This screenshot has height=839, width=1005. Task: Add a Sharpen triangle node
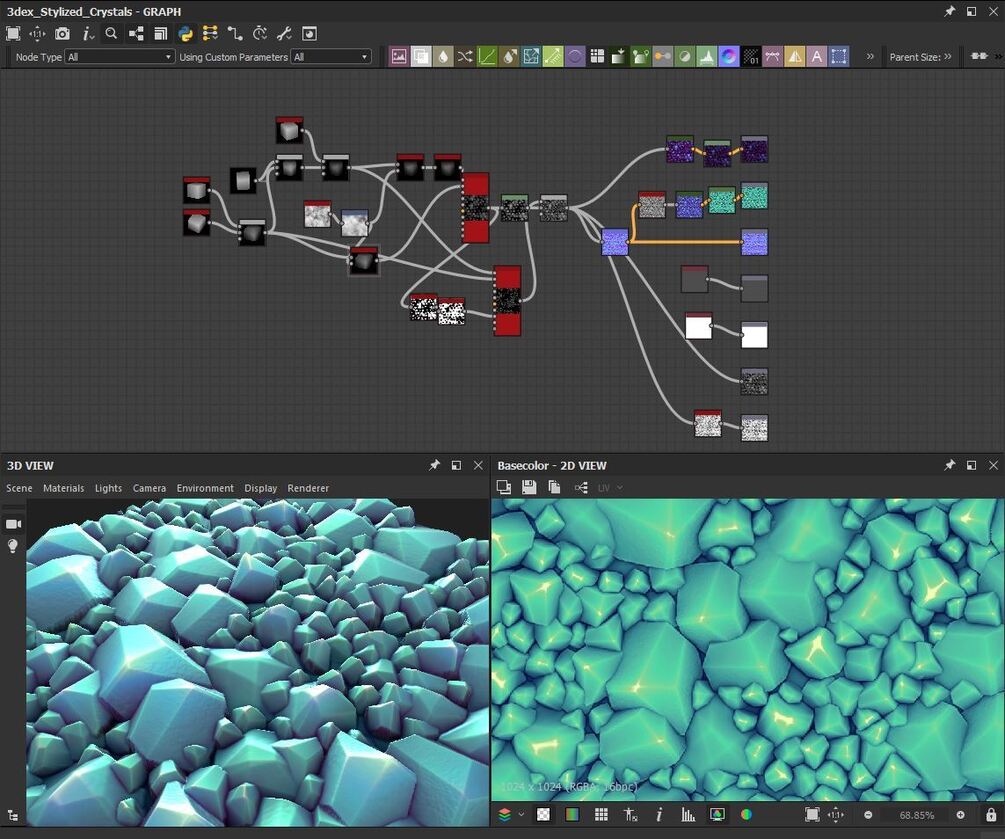(795, 56)
